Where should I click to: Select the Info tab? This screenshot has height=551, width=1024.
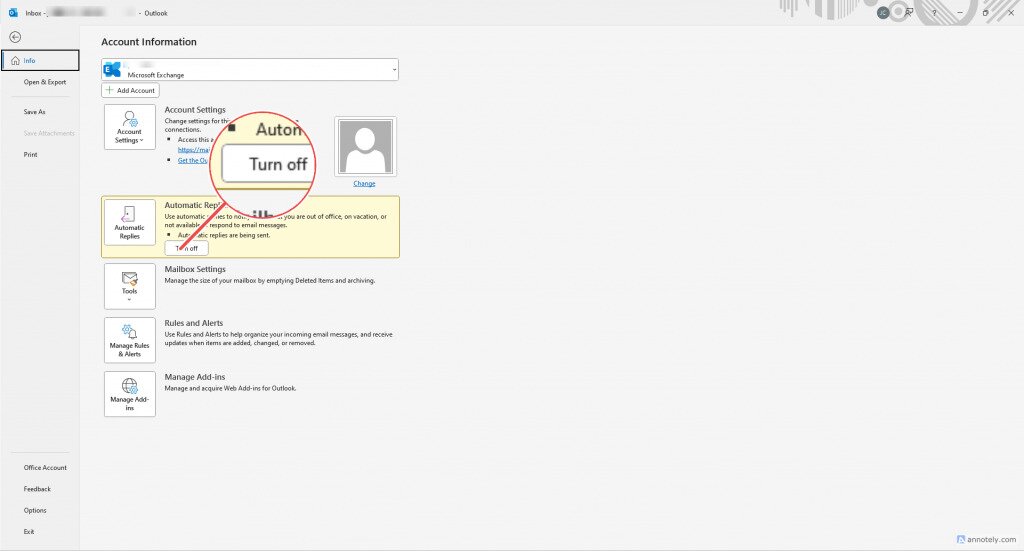click(40, 60)
